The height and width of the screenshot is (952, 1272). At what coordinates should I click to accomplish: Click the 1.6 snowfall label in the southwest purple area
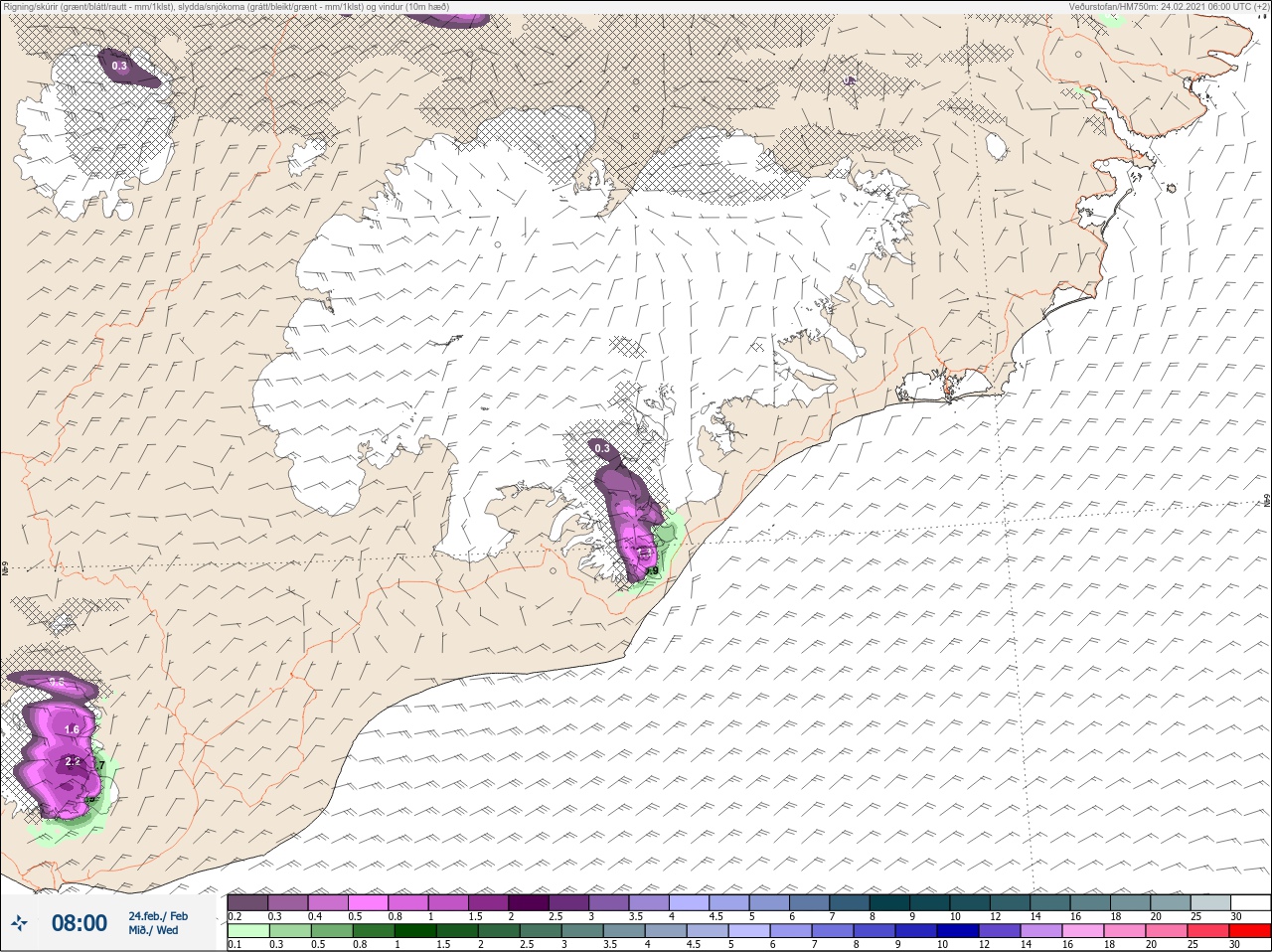72,729
